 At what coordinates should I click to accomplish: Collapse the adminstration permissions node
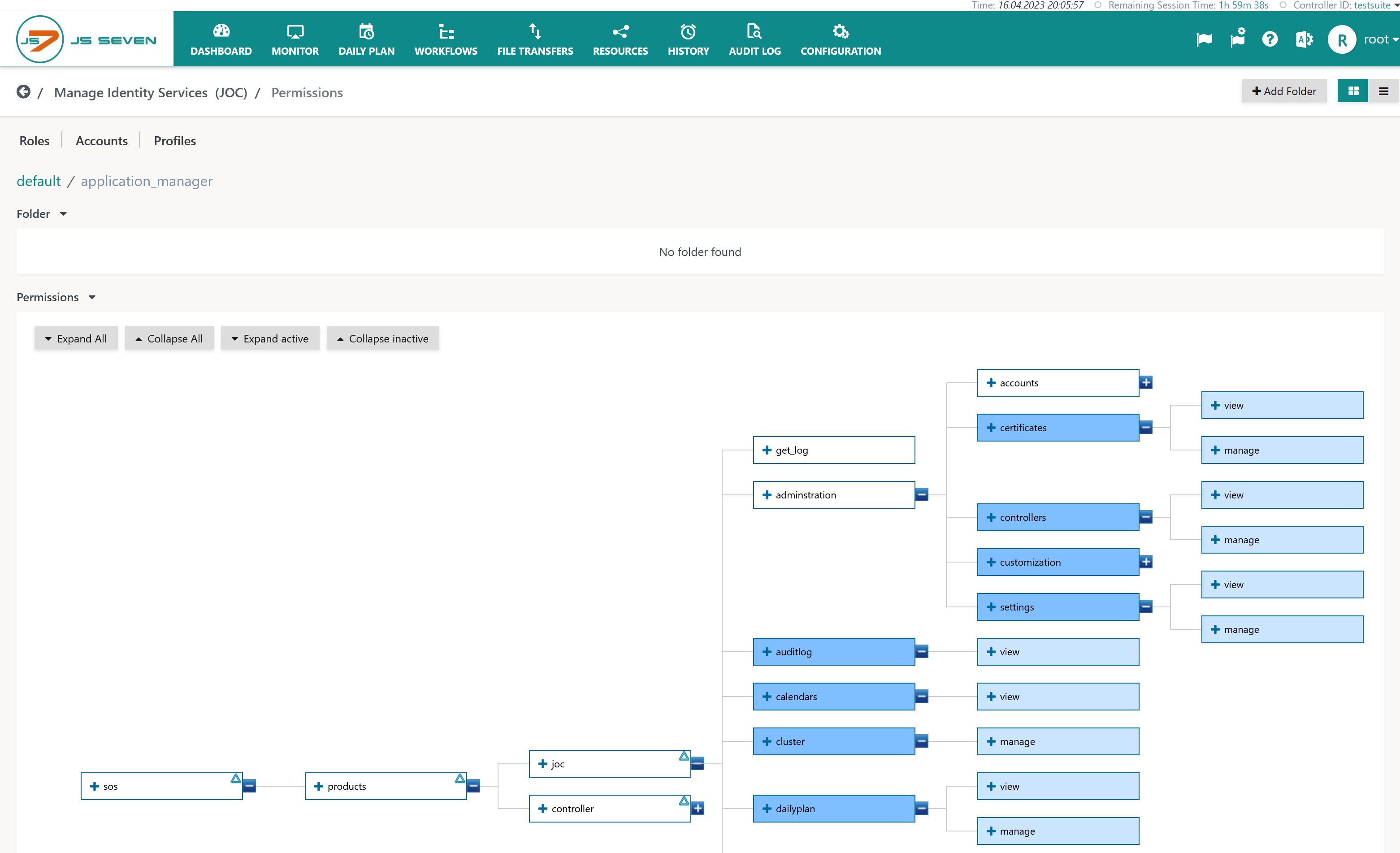click(922, 494)
